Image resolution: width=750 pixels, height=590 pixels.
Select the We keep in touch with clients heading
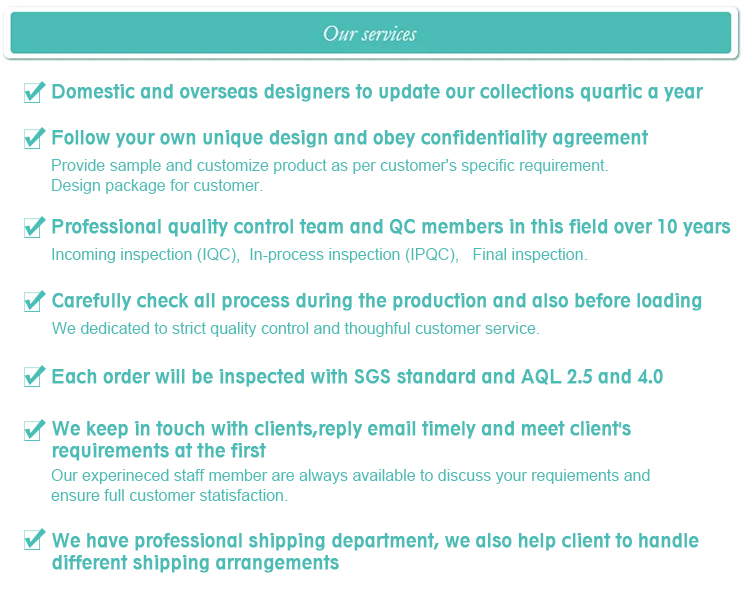click(x=341, y=440)
